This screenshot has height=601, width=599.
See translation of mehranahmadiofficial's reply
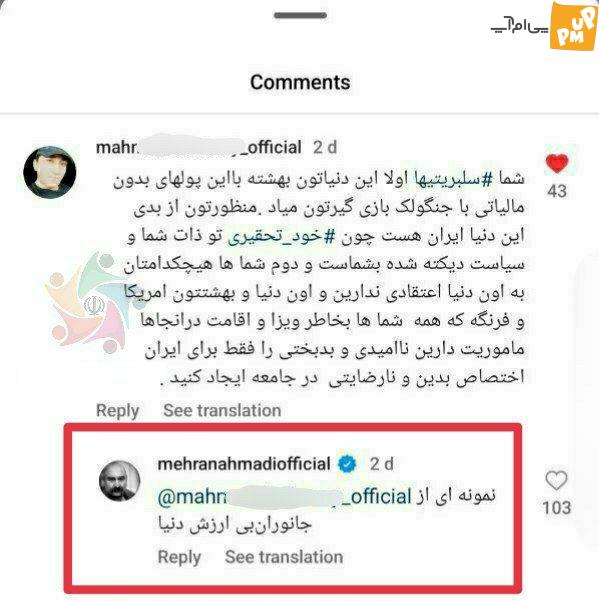point(284,557)
